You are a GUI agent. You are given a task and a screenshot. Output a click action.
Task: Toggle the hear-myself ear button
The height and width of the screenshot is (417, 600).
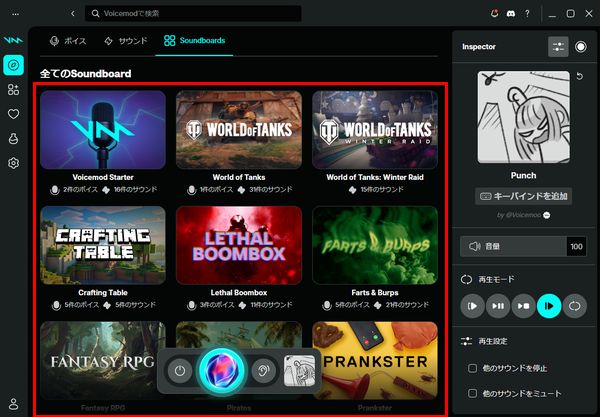tap(264, 370)
